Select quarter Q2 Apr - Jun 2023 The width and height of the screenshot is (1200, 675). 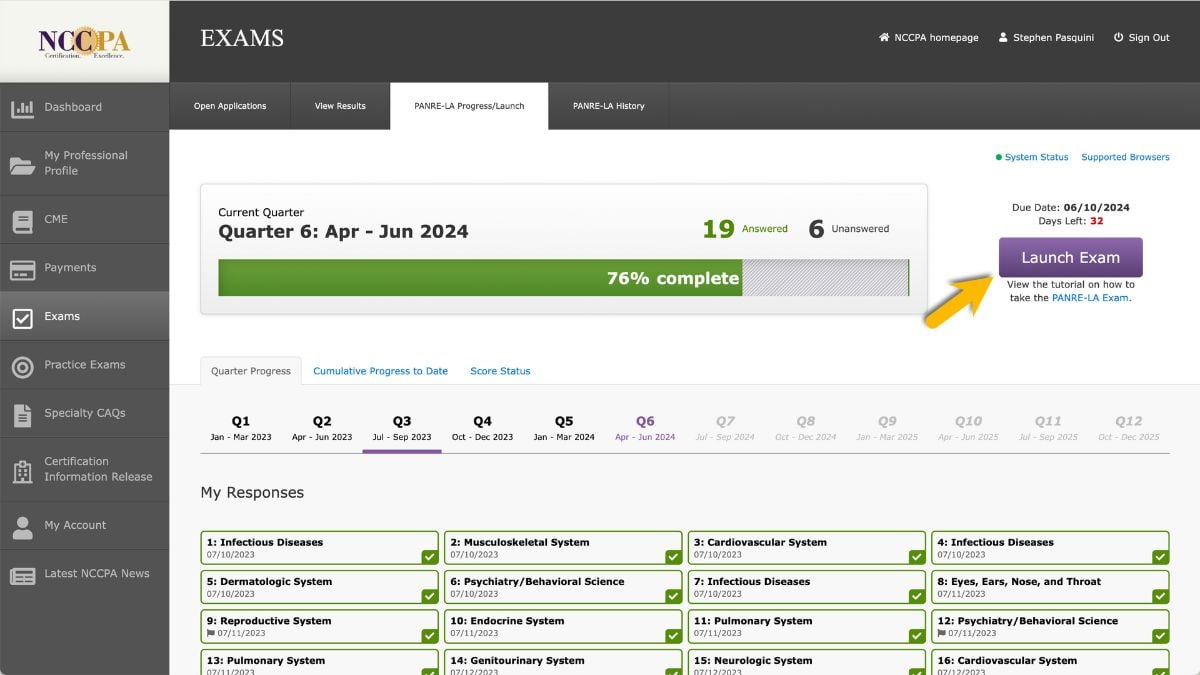[x=322, y=429]
